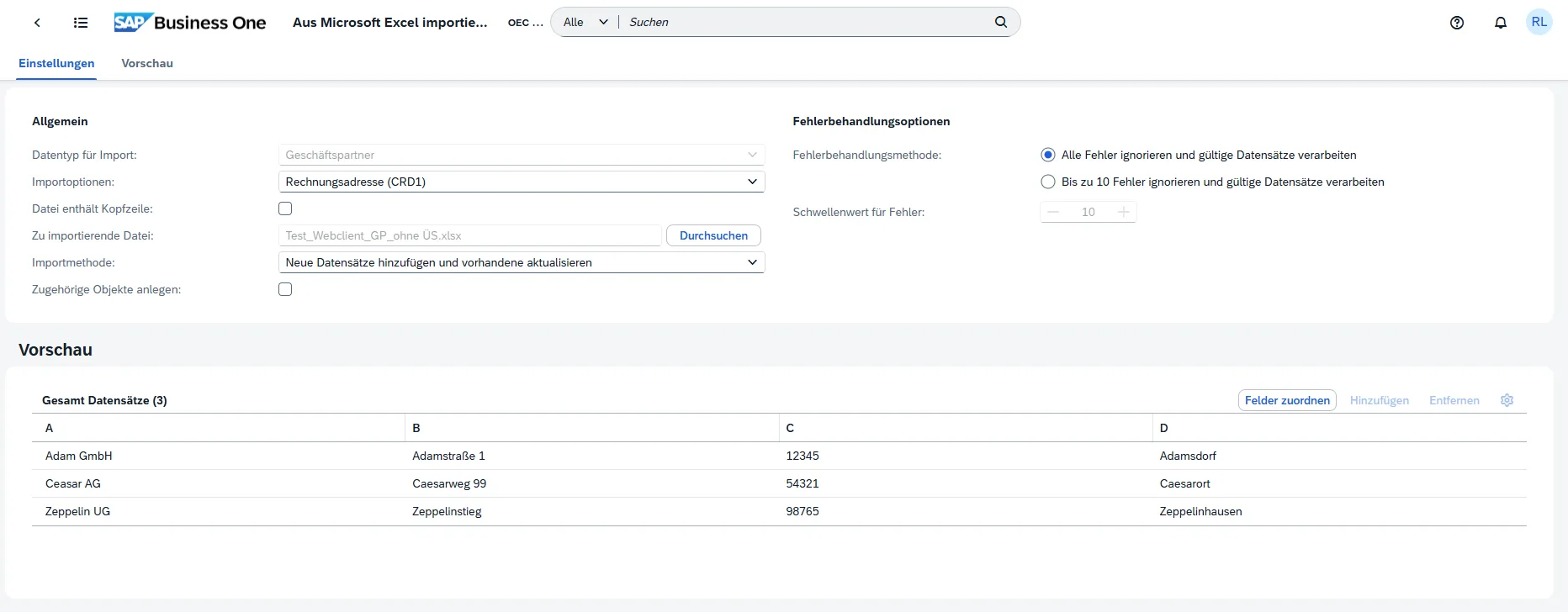The image size is (1568, 612).
Task: Open the help question mark icon
Action: (x=1457, y=23)
